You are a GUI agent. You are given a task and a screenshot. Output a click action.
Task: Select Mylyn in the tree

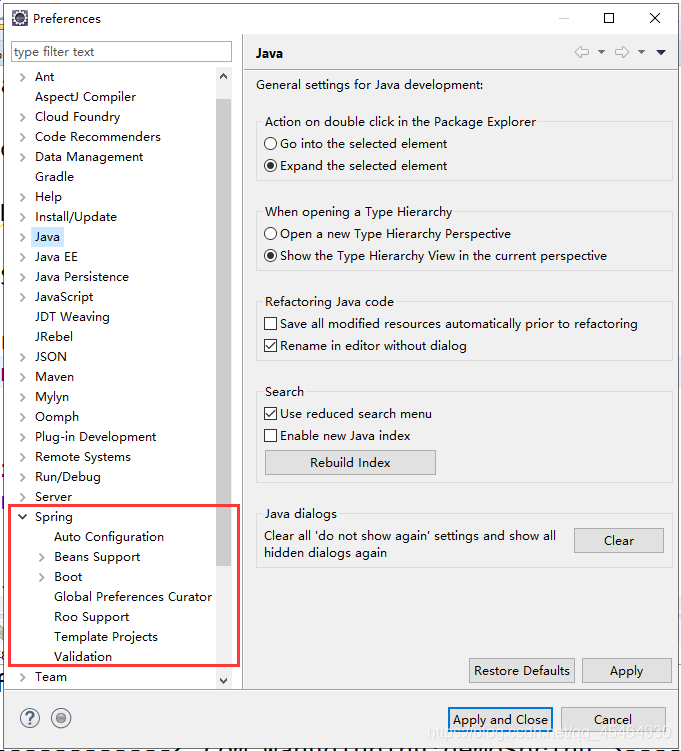tap(52, 397)
